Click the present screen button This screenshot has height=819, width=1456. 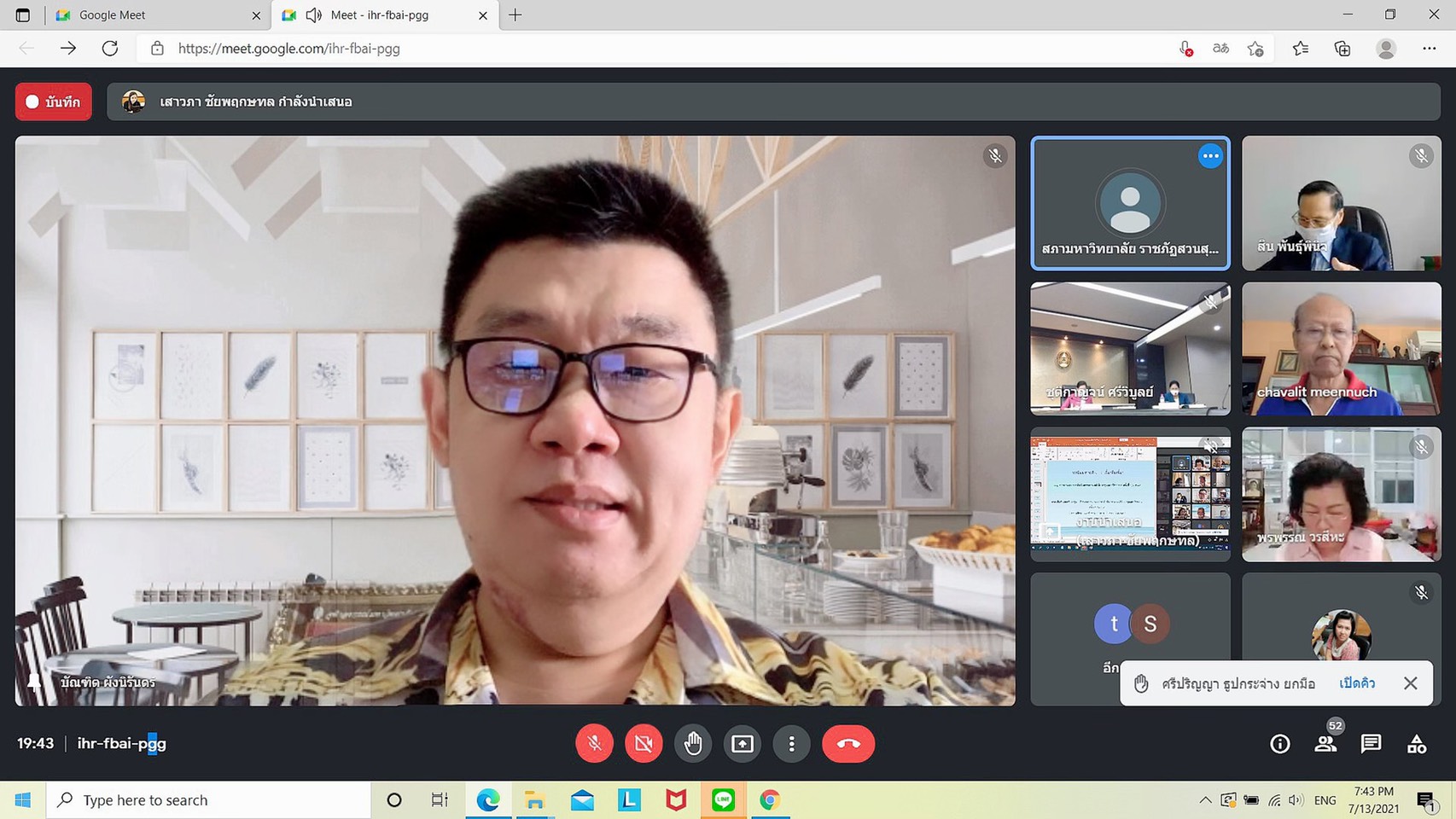click(x=743, y=744)
